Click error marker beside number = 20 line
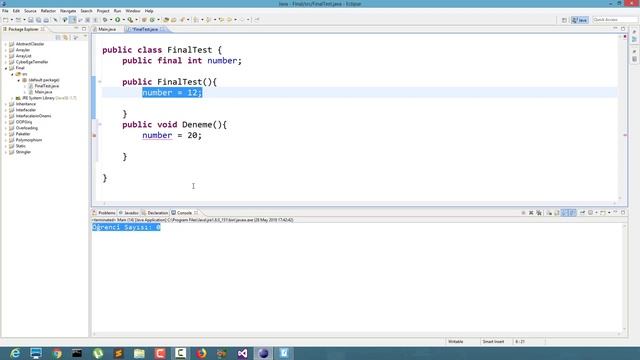 click(x=94, y=136)
